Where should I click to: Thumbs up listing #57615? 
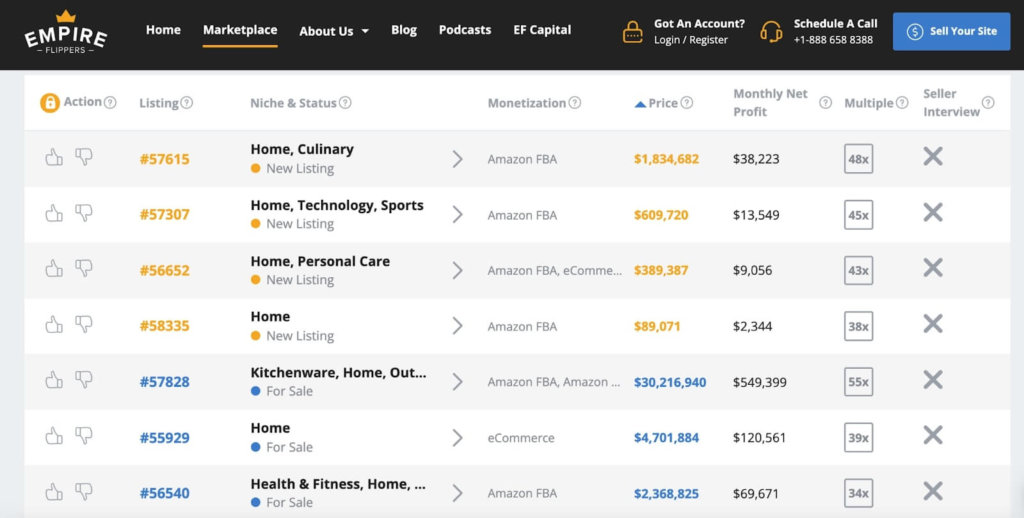[54, 157]
